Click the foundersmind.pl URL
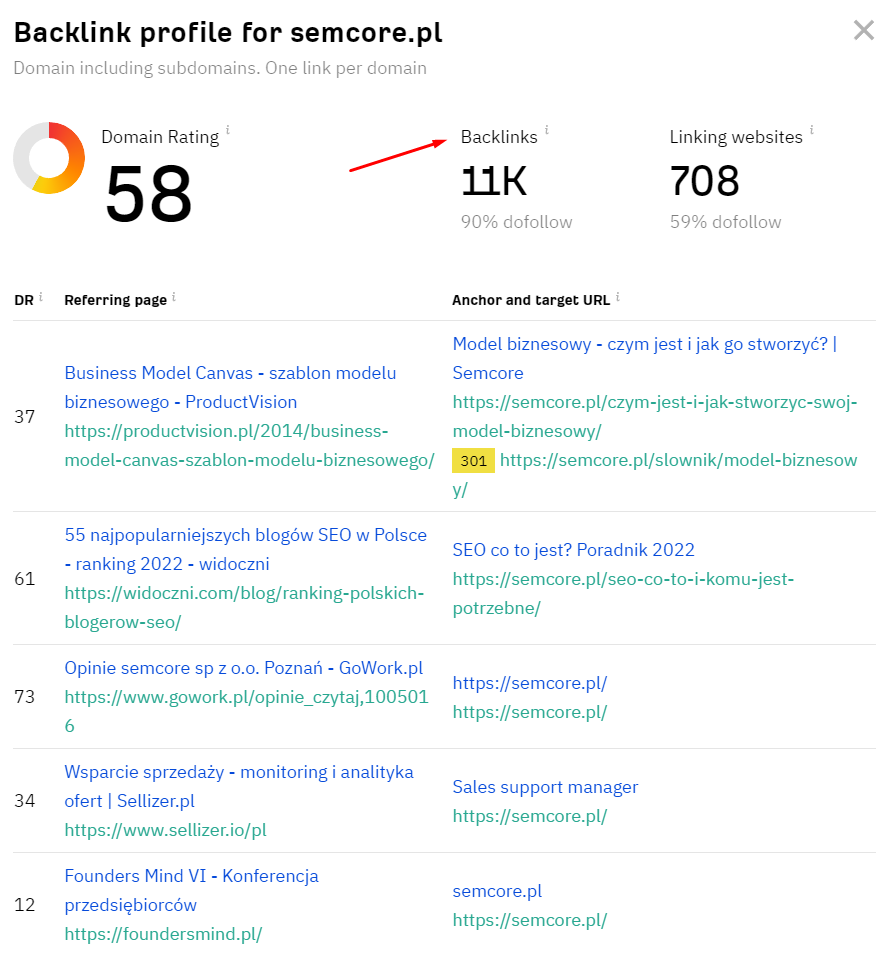This screenshot has width=891, height=953. click(x=163, y=934)
